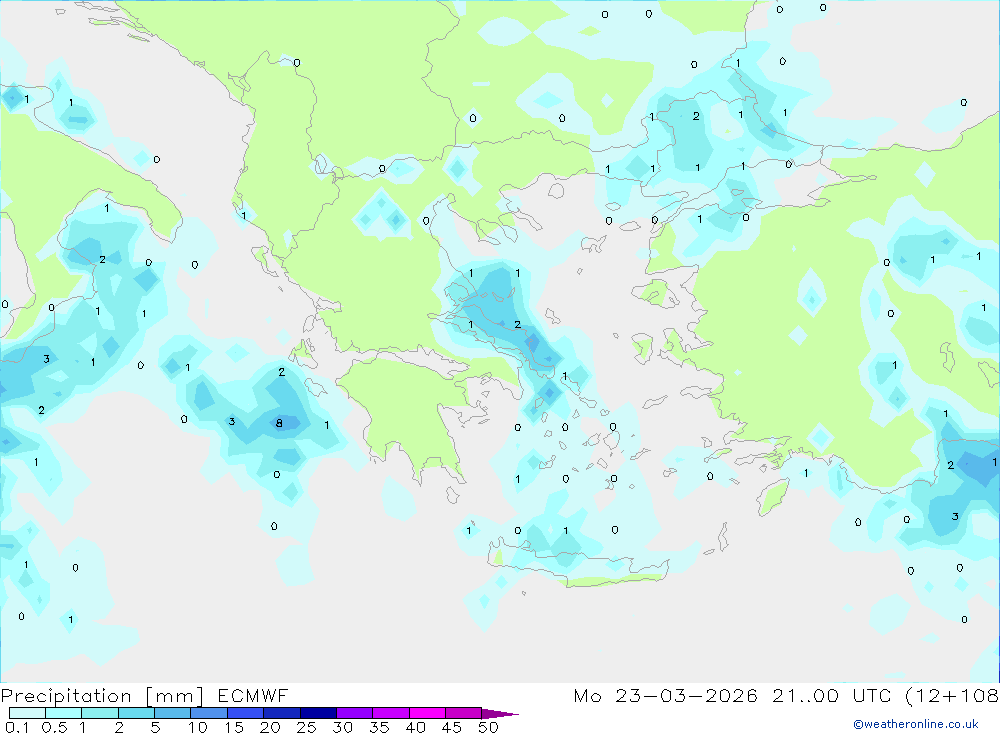Pick the 45–50 mm legend swatch
The height and width of the screenshot is (733, 1000).
coord(464,713)
